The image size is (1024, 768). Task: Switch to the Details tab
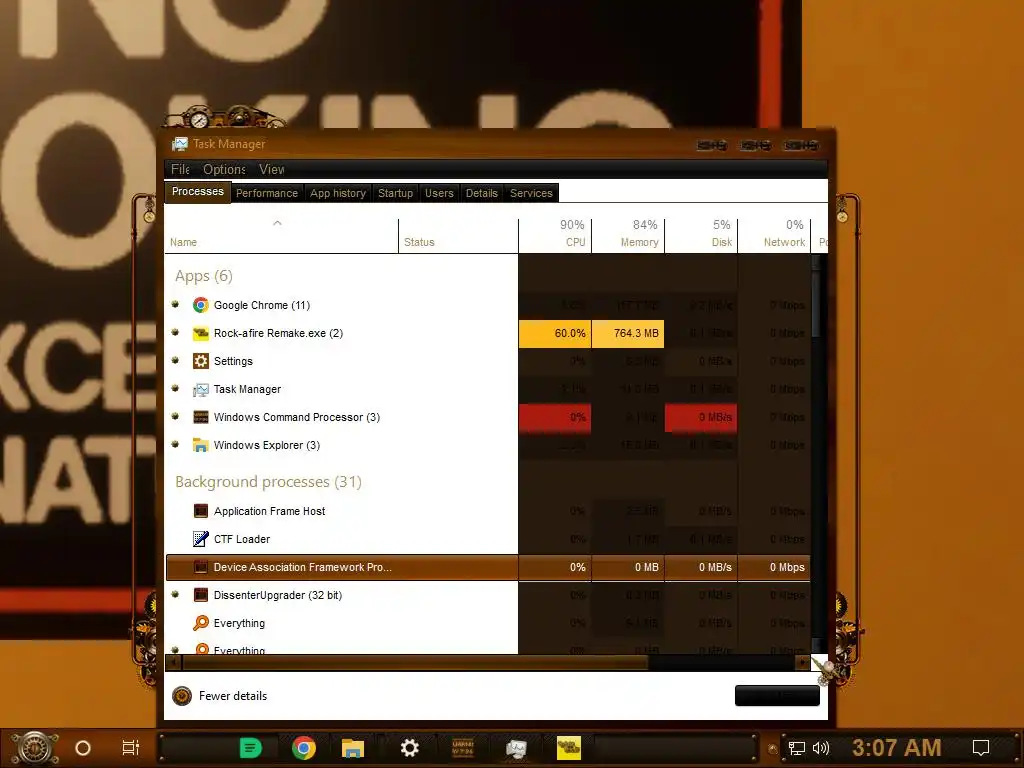tap(481, 193)
